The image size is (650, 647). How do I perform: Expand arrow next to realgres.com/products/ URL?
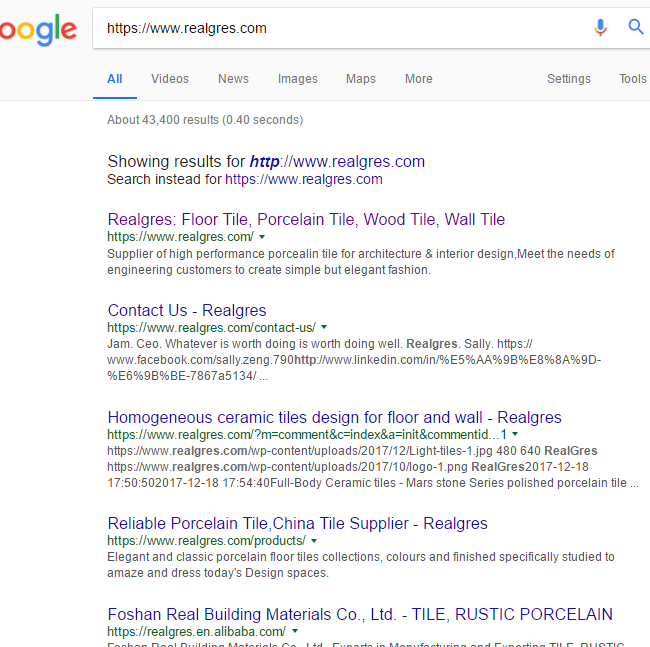pos(313,541)
